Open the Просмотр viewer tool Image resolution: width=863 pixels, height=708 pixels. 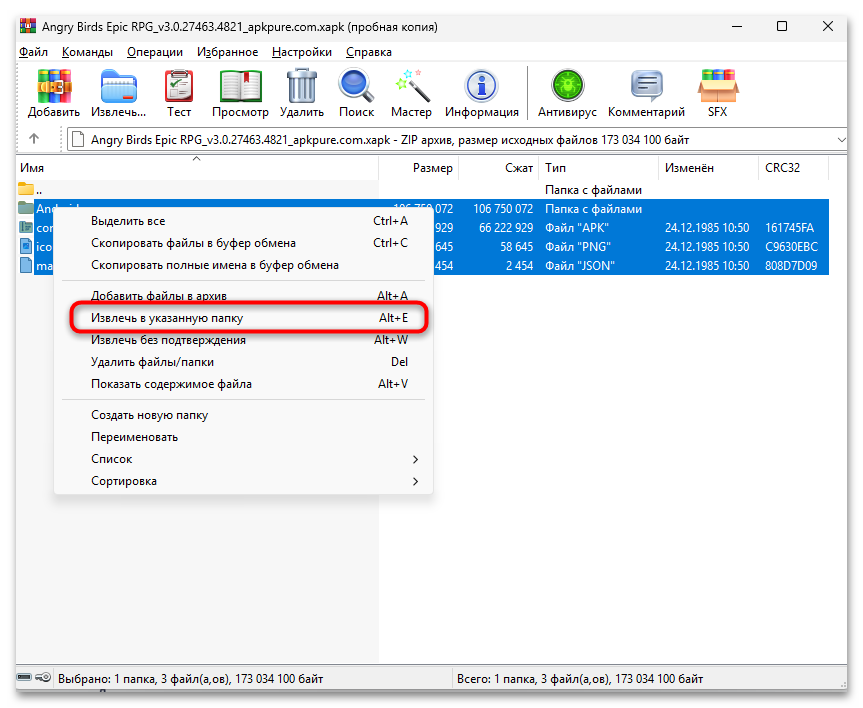241,86
